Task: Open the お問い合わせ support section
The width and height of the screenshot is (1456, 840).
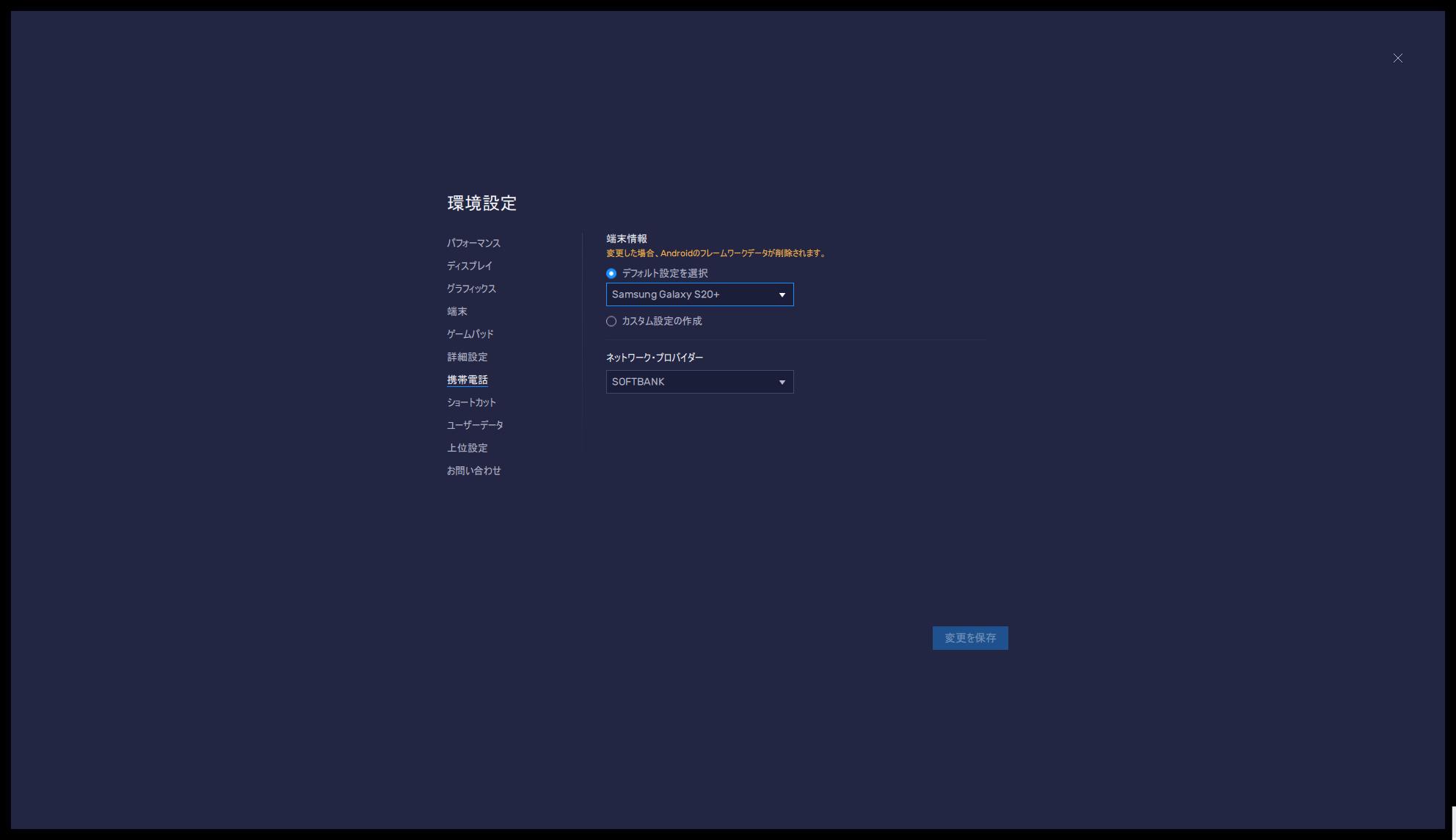Action: pyautogui.click(x=474, y=470)
